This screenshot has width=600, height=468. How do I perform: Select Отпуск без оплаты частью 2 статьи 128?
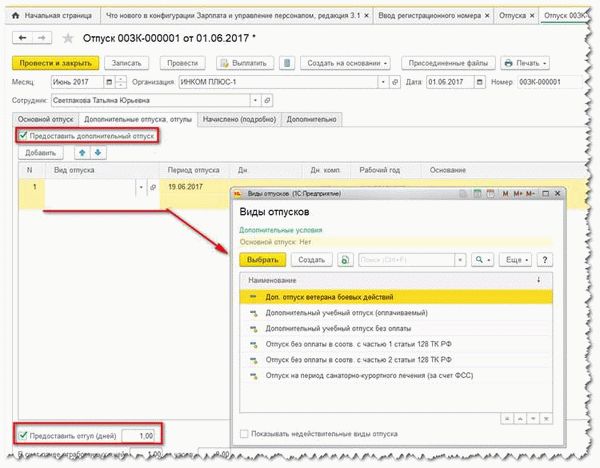coord(396,360)
